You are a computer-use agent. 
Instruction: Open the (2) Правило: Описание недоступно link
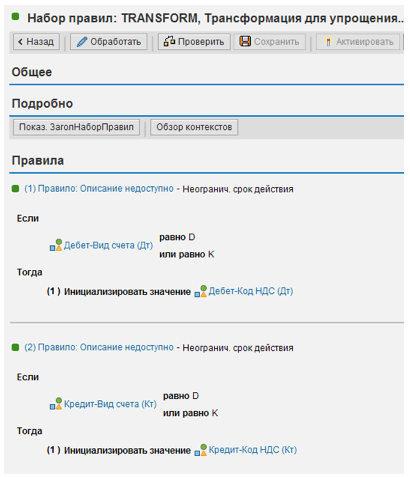point(99,347)
